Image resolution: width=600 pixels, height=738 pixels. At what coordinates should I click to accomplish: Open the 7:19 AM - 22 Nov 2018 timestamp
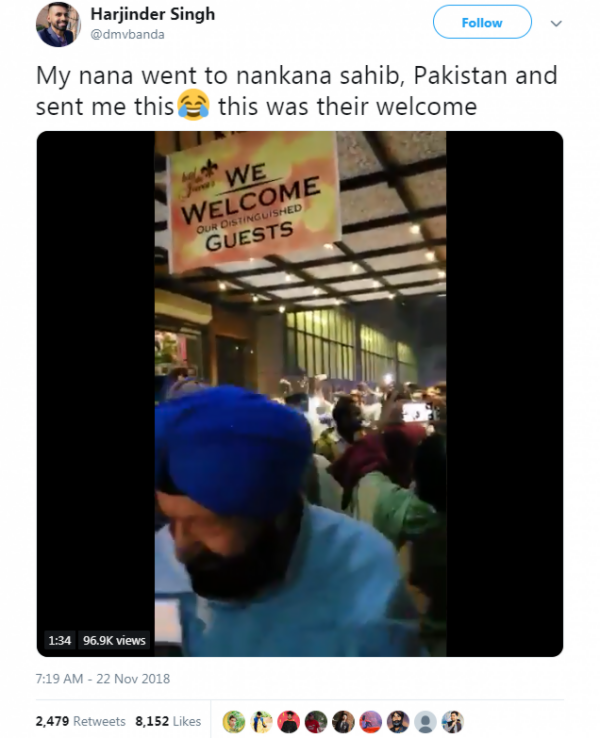click(103, 679)
